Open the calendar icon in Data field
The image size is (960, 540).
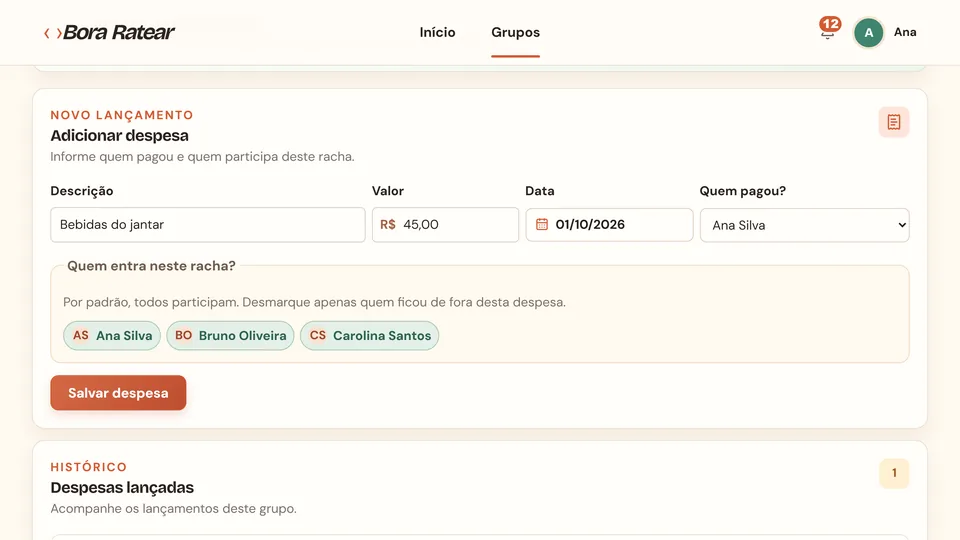click(542, 225)
